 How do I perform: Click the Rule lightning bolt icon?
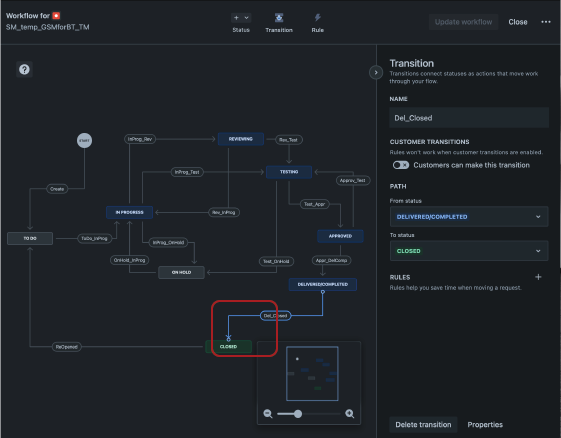[x=318, y=18]
